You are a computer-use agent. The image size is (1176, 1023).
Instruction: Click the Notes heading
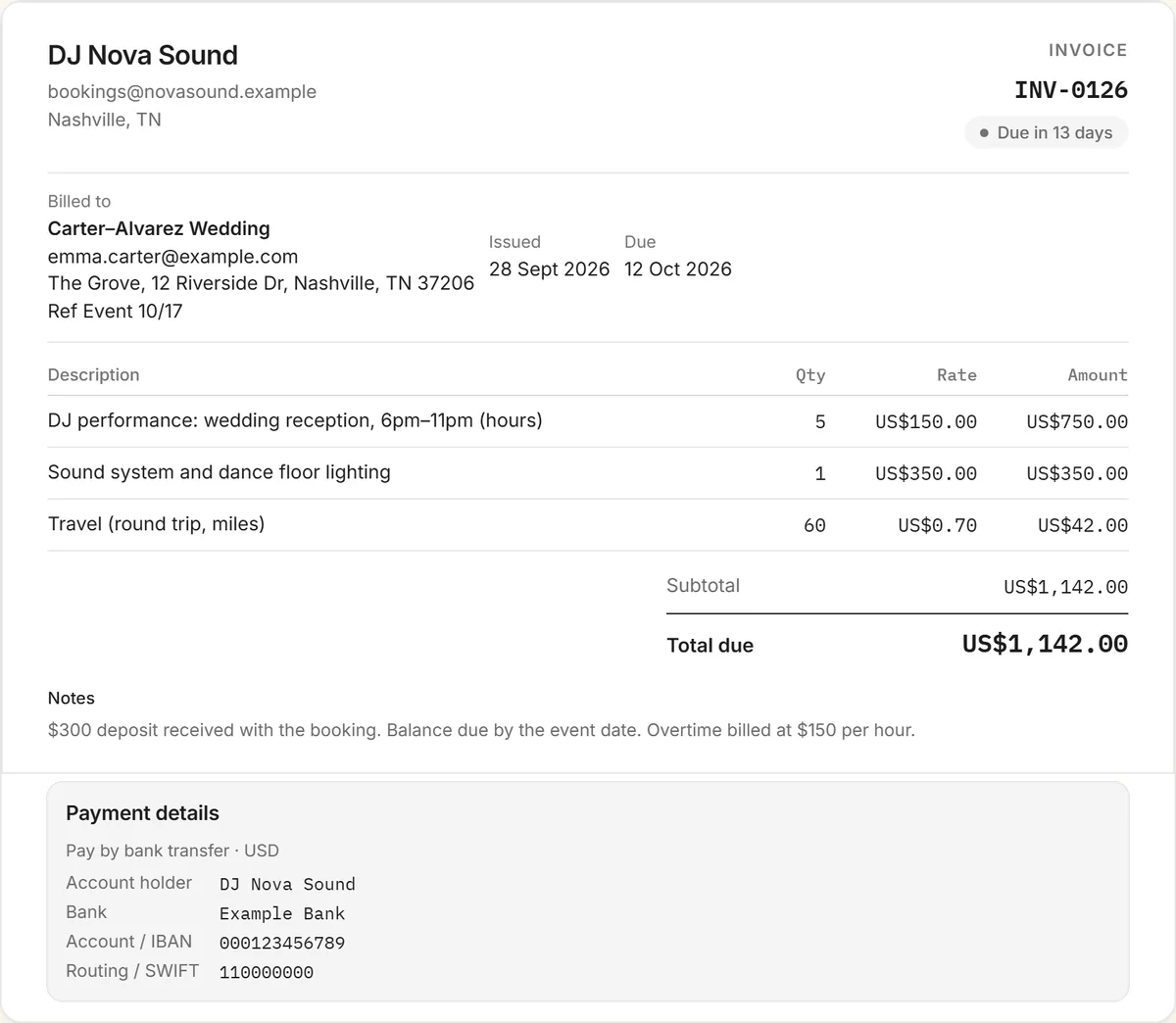pos(72,699)
